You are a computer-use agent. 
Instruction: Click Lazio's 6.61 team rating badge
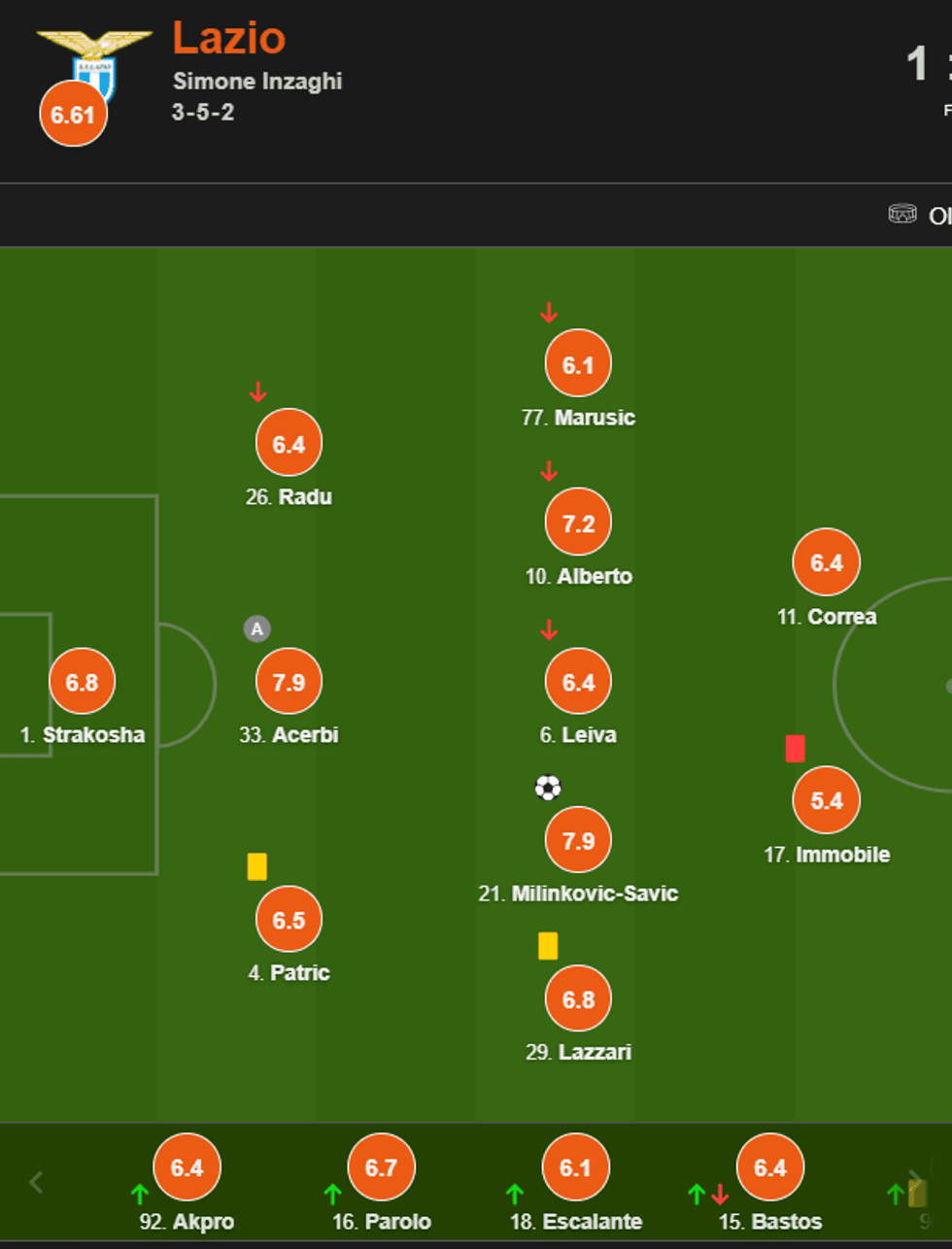73,115
